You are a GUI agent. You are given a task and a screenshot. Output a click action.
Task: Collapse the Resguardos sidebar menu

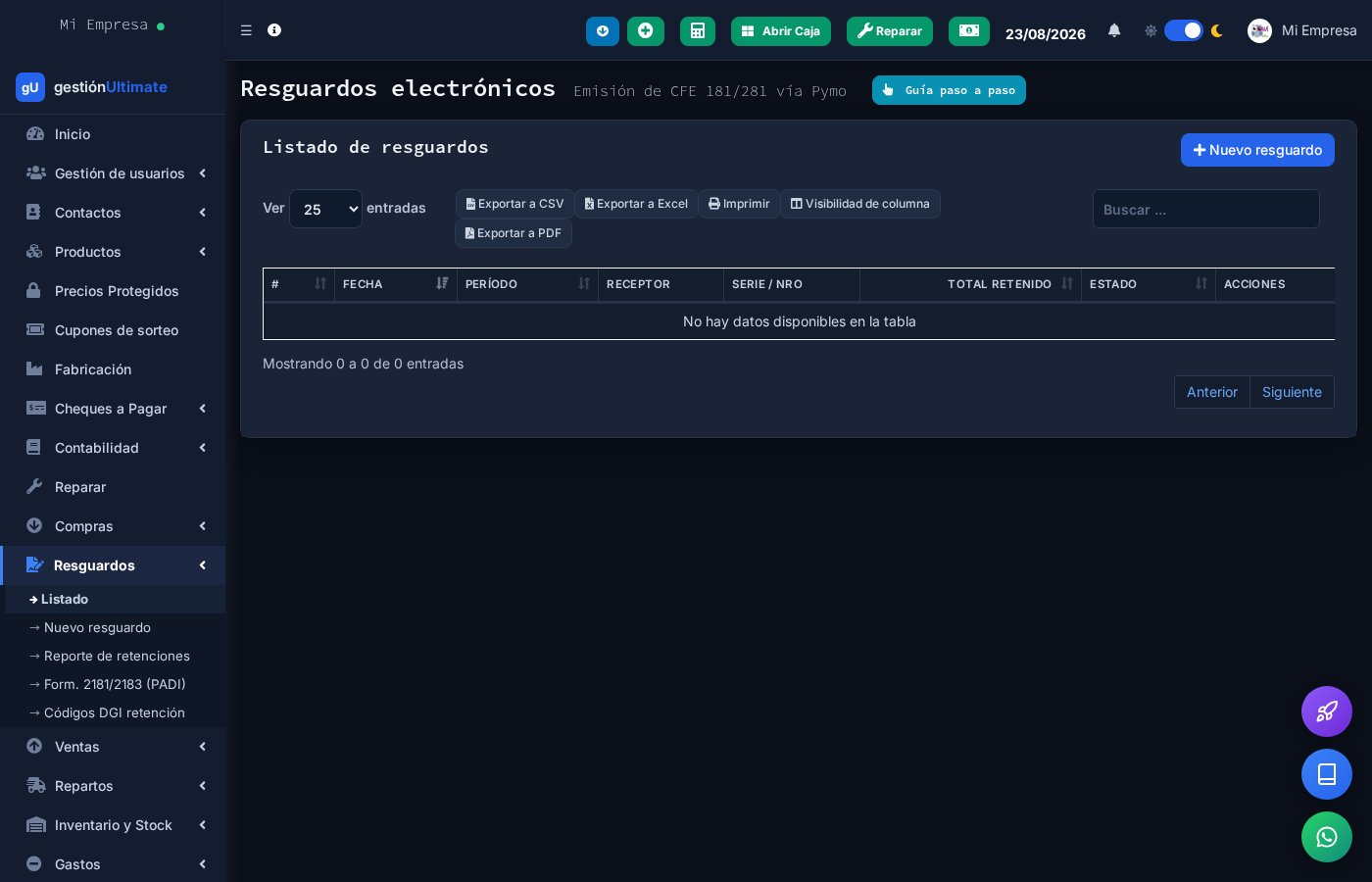[113, 565]
